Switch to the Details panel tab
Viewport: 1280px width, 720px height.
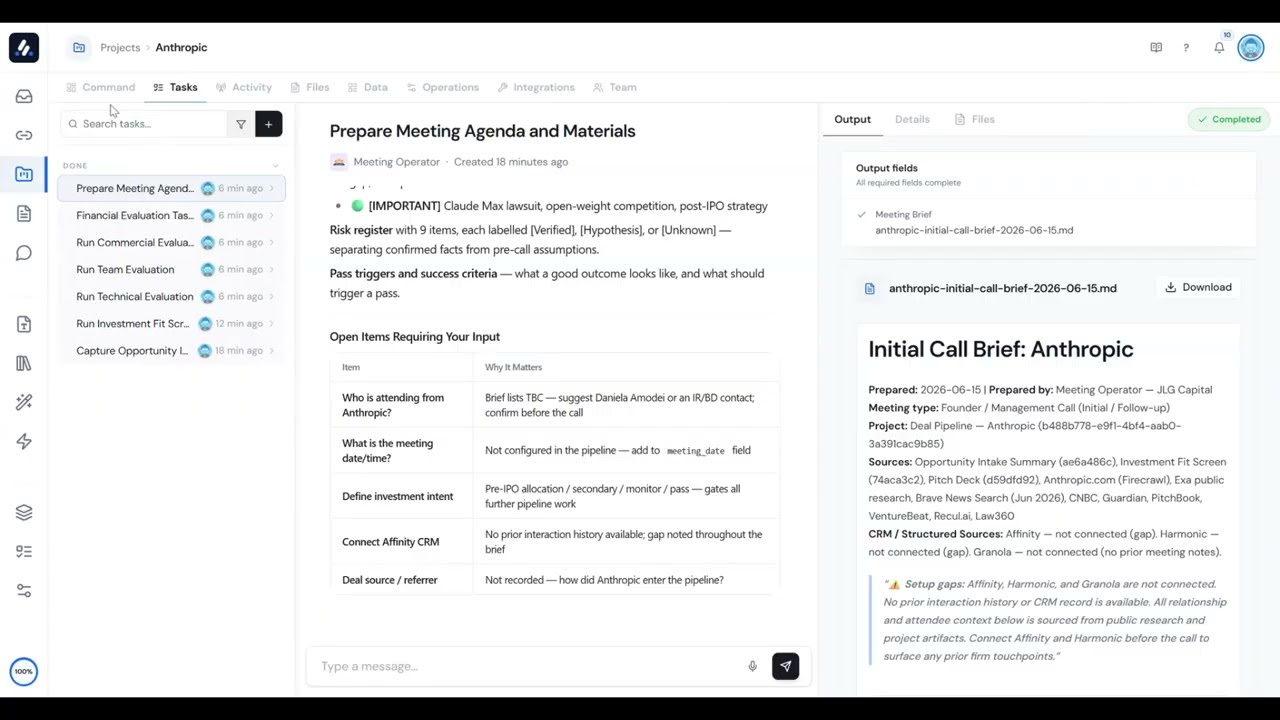(912, 119)
